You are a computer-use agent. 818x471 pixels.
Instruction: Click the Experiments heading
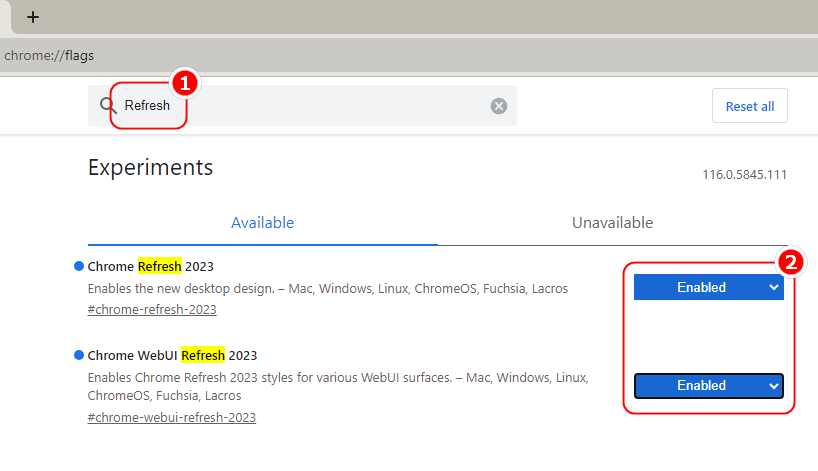(150, 168)
